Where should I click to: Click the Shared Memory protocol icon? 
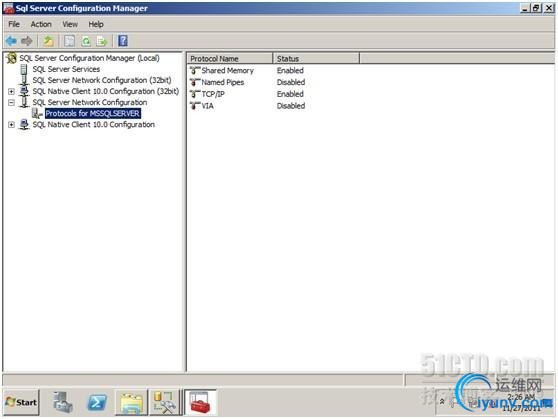[195, 70]
